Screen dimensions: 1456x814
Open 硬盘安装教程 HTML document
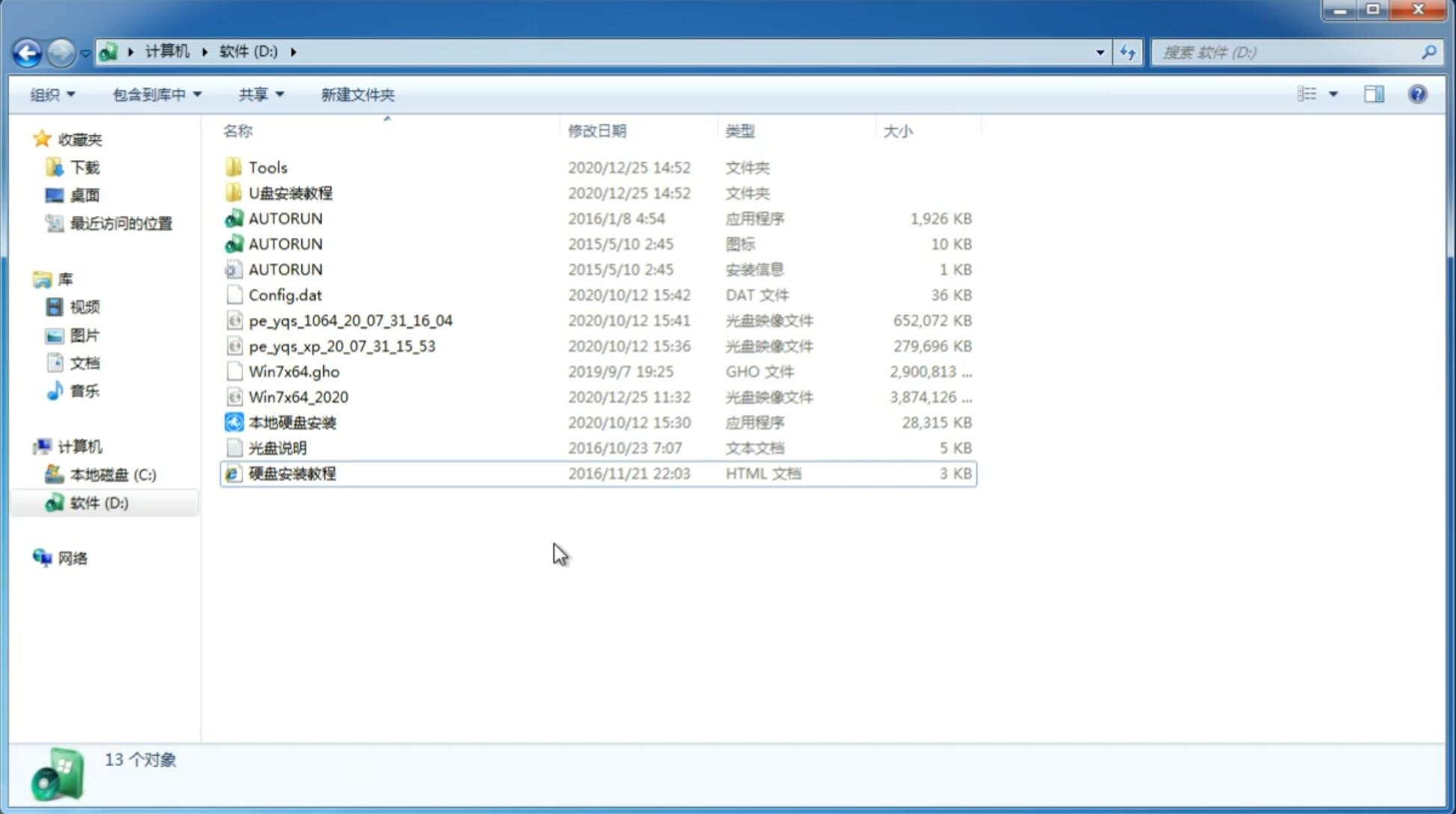[x=291, y=473]
